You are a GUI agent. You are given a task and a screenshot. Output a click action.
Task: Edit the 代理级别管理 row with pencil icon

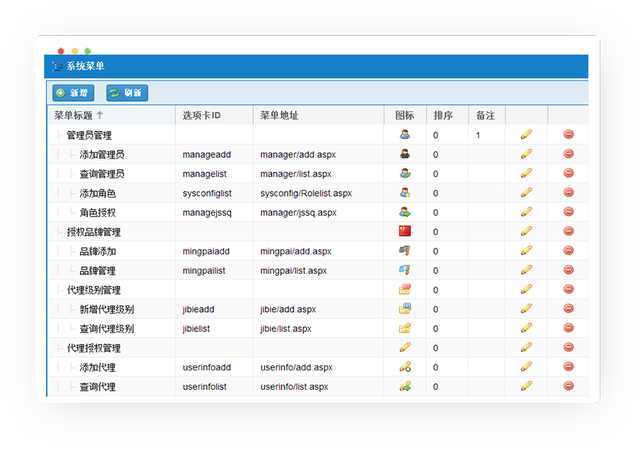[527, 289]
